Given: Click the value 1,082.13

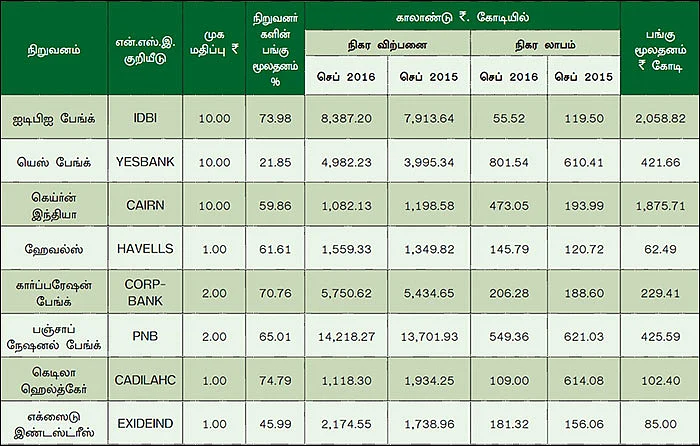Looking at the screenshot, I should coord(346,206).
